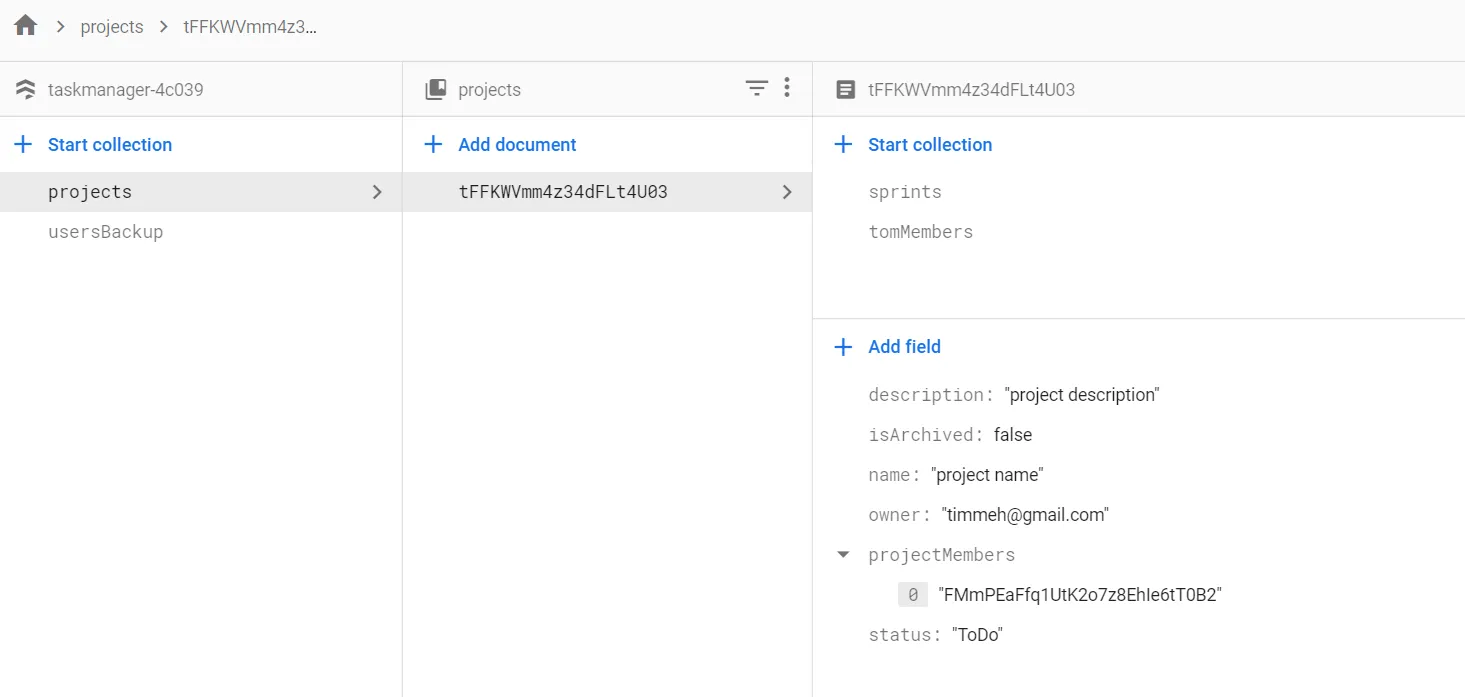Click Start collection in the document panel
Viewport: 1465px width, 697px height.
click(x=930, y=145)
